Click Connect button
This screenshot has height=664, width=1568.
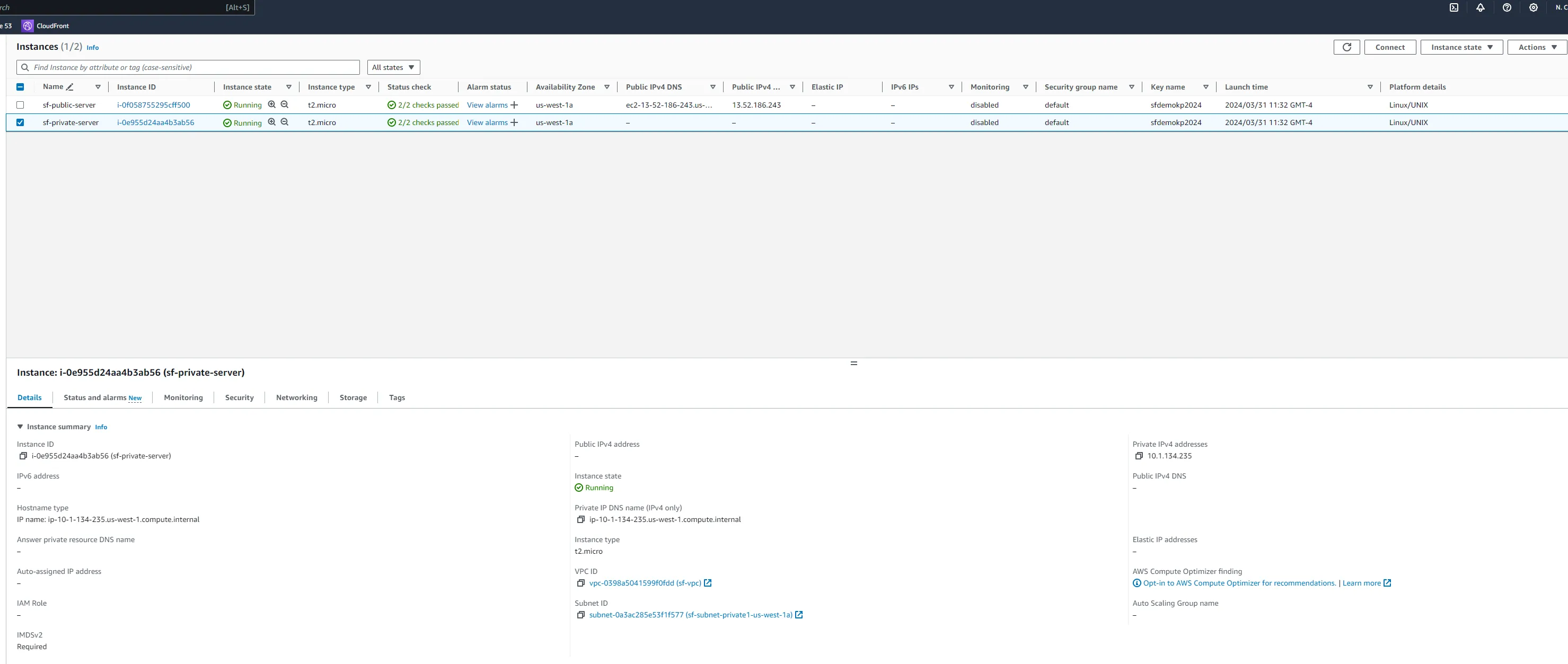tap(1390, 47)
